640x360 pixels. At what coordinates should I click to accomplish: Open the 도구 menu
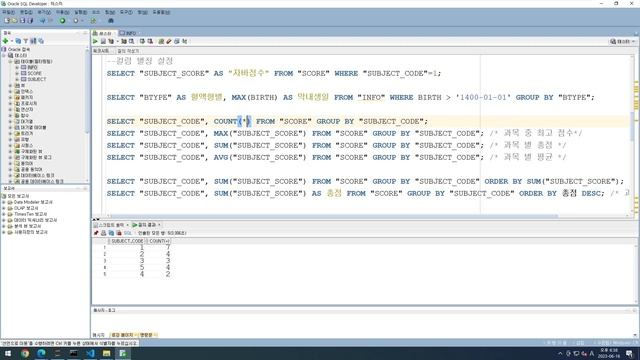click(126, 12)
